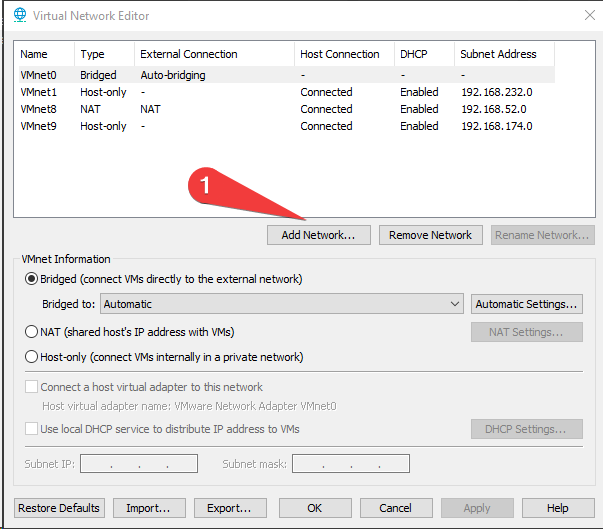Click subnet address 192.168.174.0

click(x=497, y=126)
